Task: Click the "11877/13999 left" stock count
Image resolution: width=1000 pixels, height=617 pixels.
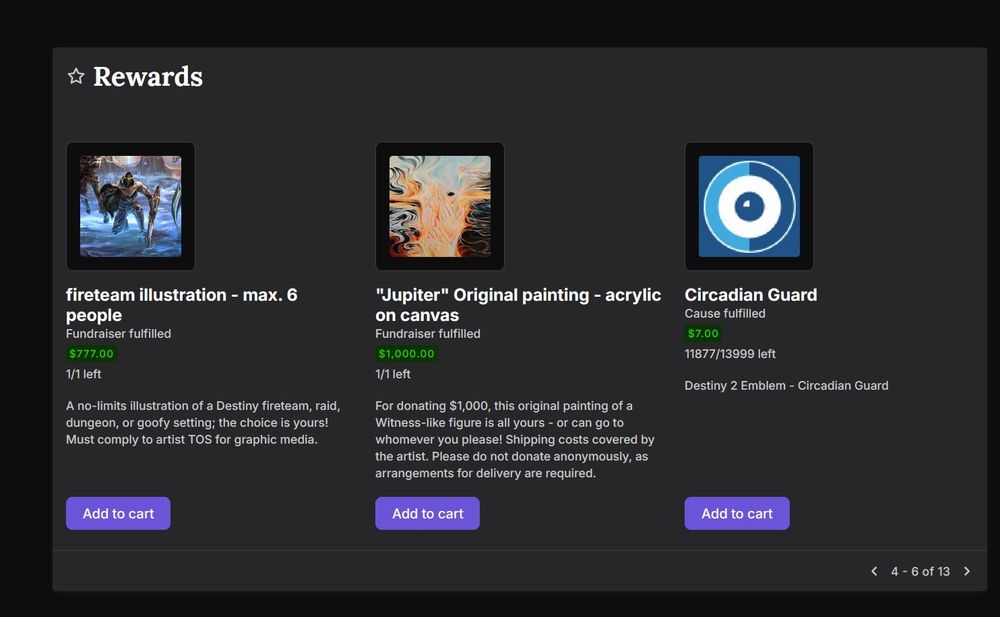Action: tap(730, 353)
